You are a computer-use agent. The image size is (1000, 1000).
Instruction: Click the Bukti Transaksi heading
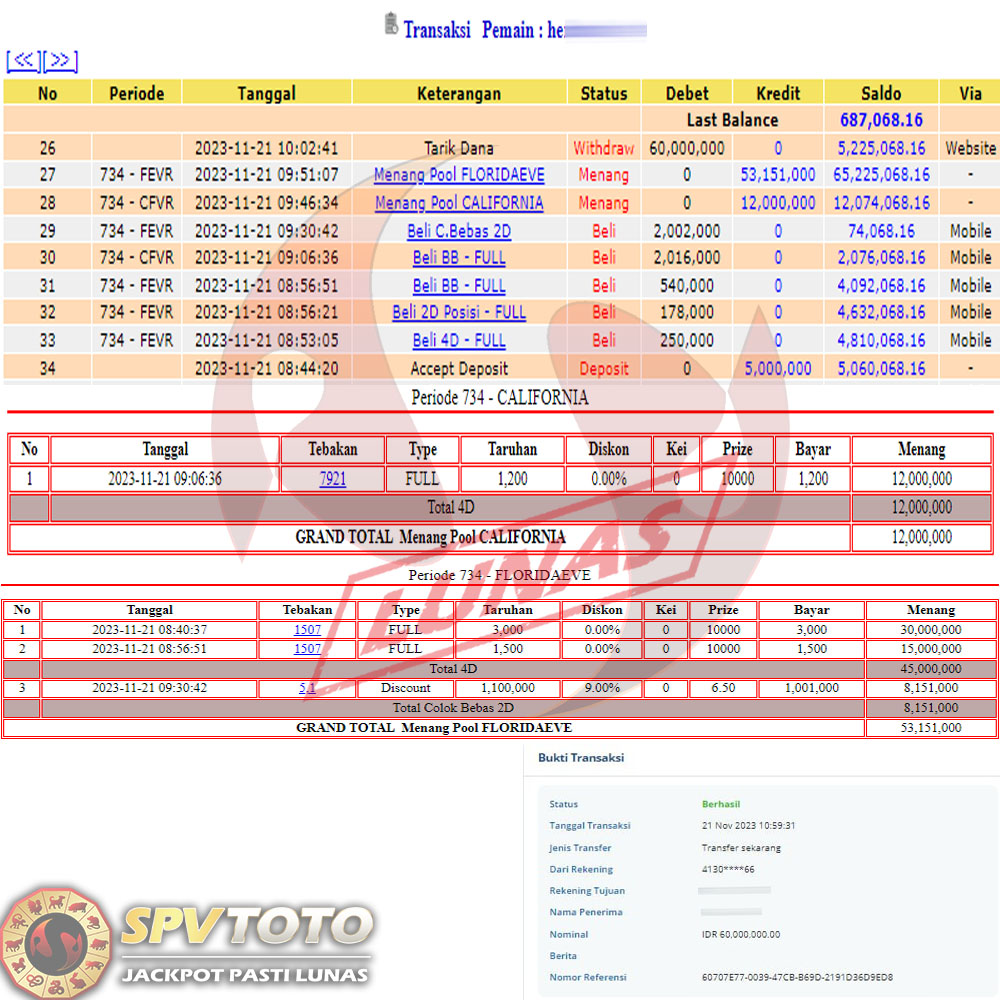coord(581,758)
